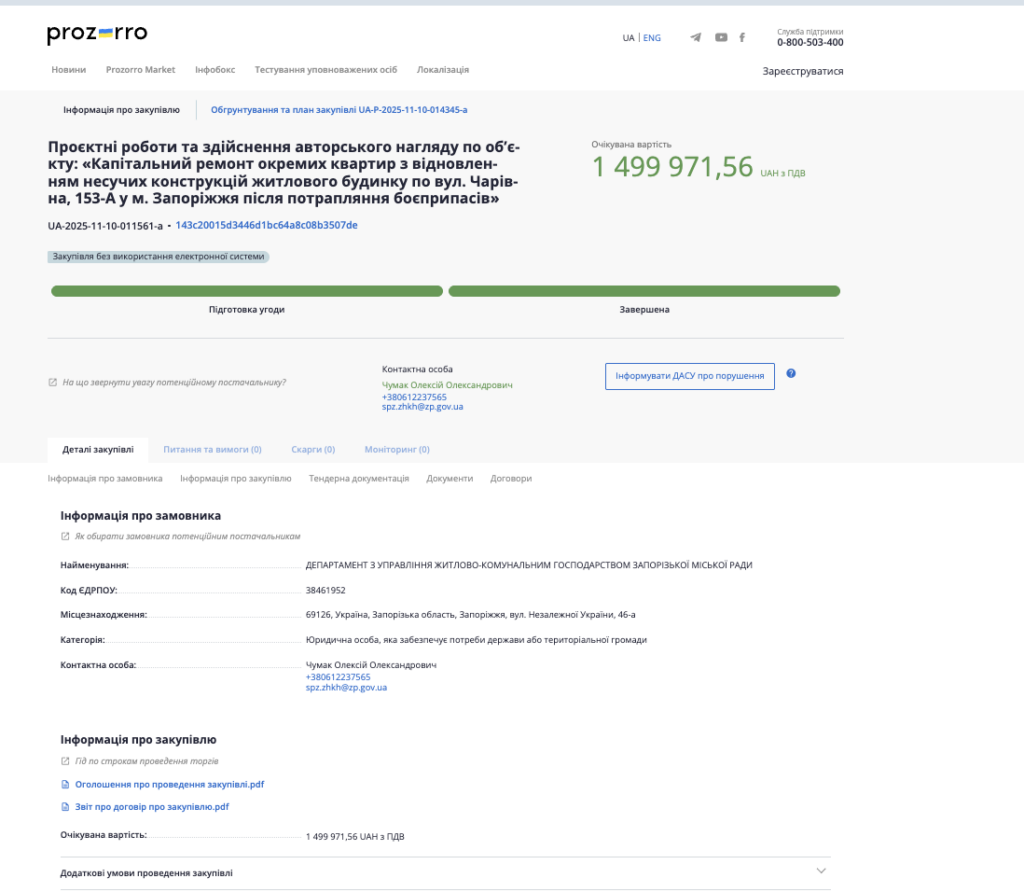Open the Питання та вимоги tab

212,450
